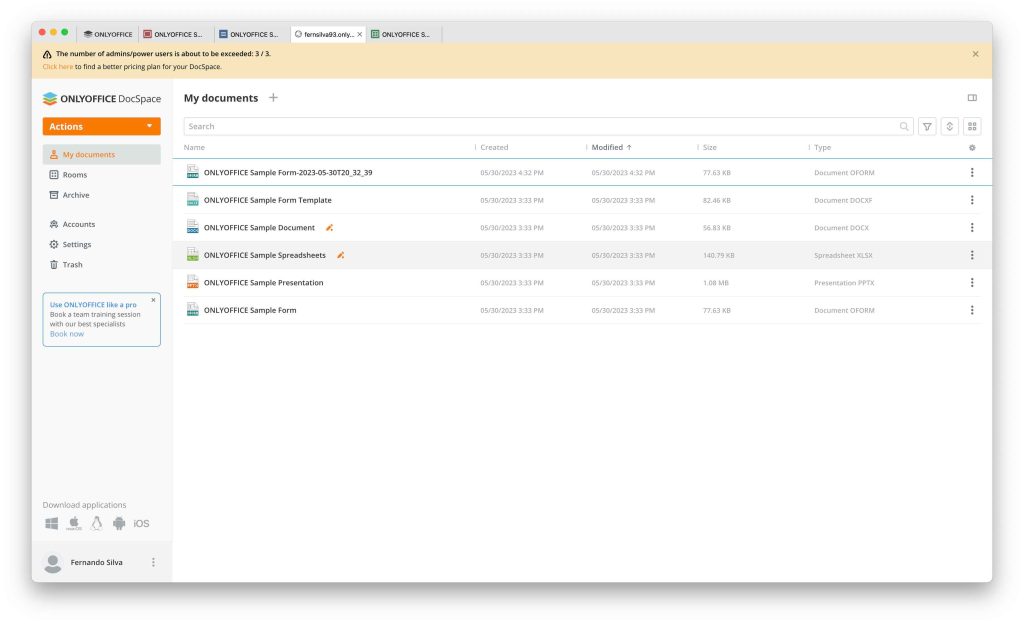
Task: Open options menu for Sample Presentation
Action: click(972, 283)
